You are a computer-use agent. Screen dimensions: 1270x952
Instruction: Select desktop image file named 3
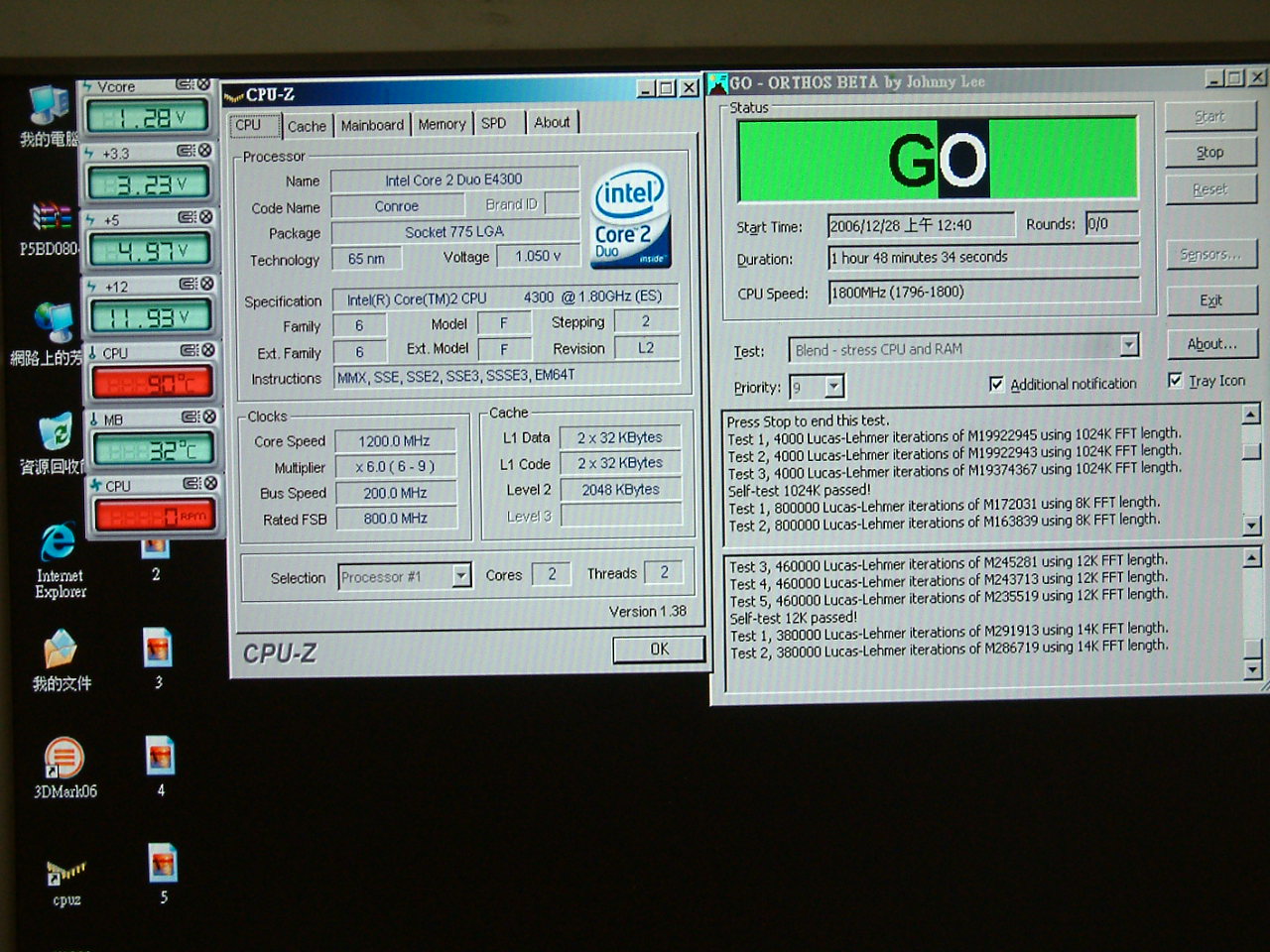click(x=158, y=658)
